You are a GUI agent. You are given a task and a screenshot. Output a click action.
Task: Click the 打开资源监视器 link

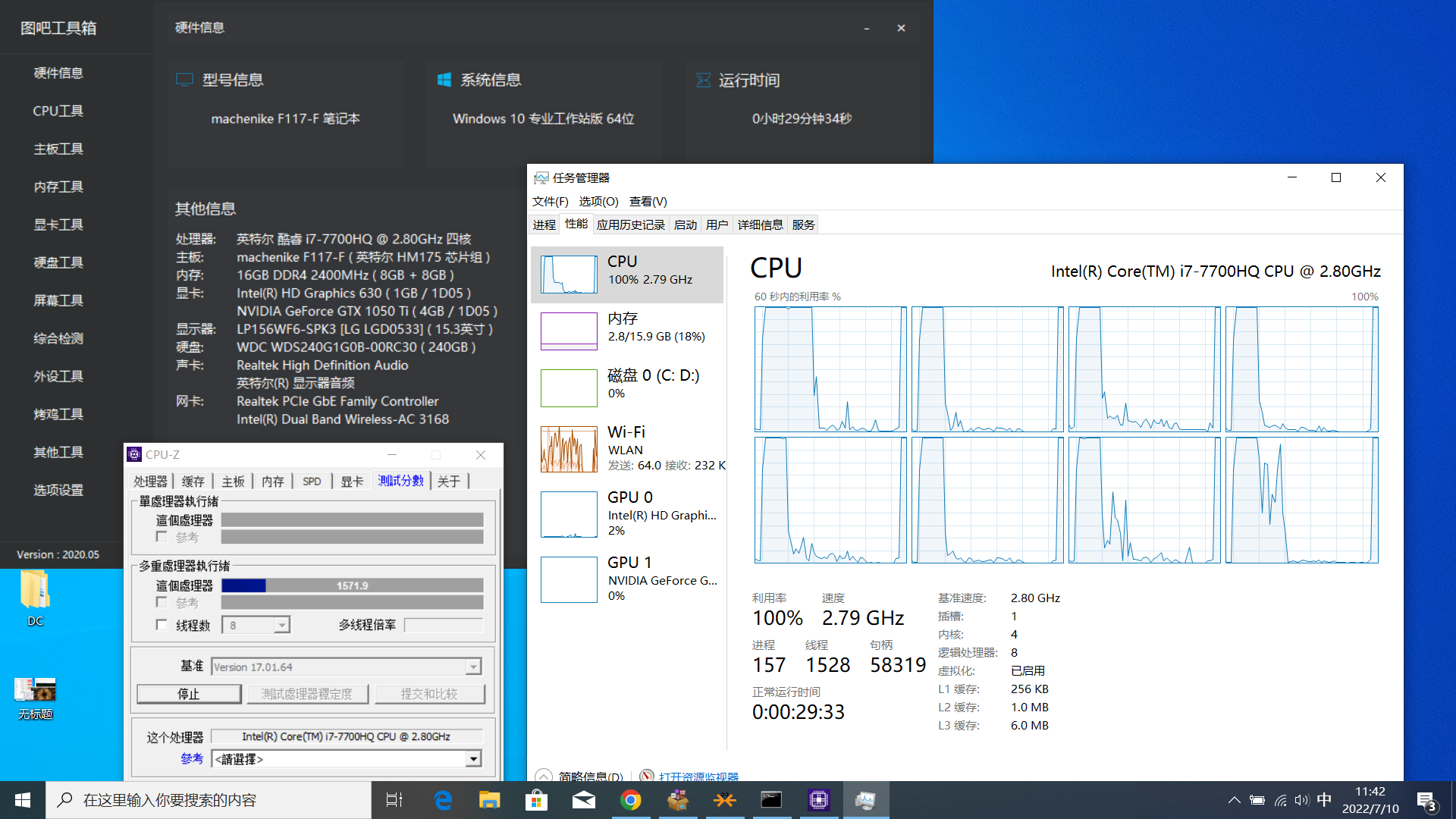(x=698, y=777)
